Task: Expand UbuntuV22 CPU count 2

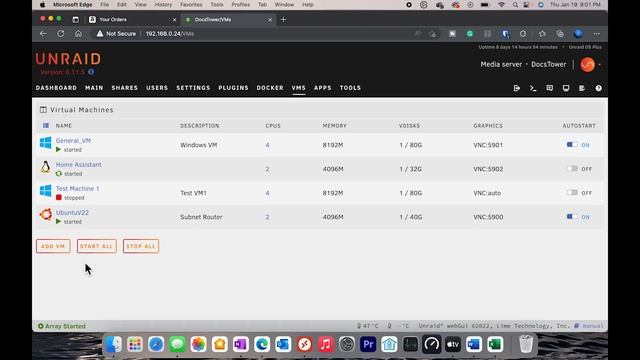Action: coord(267,217)
